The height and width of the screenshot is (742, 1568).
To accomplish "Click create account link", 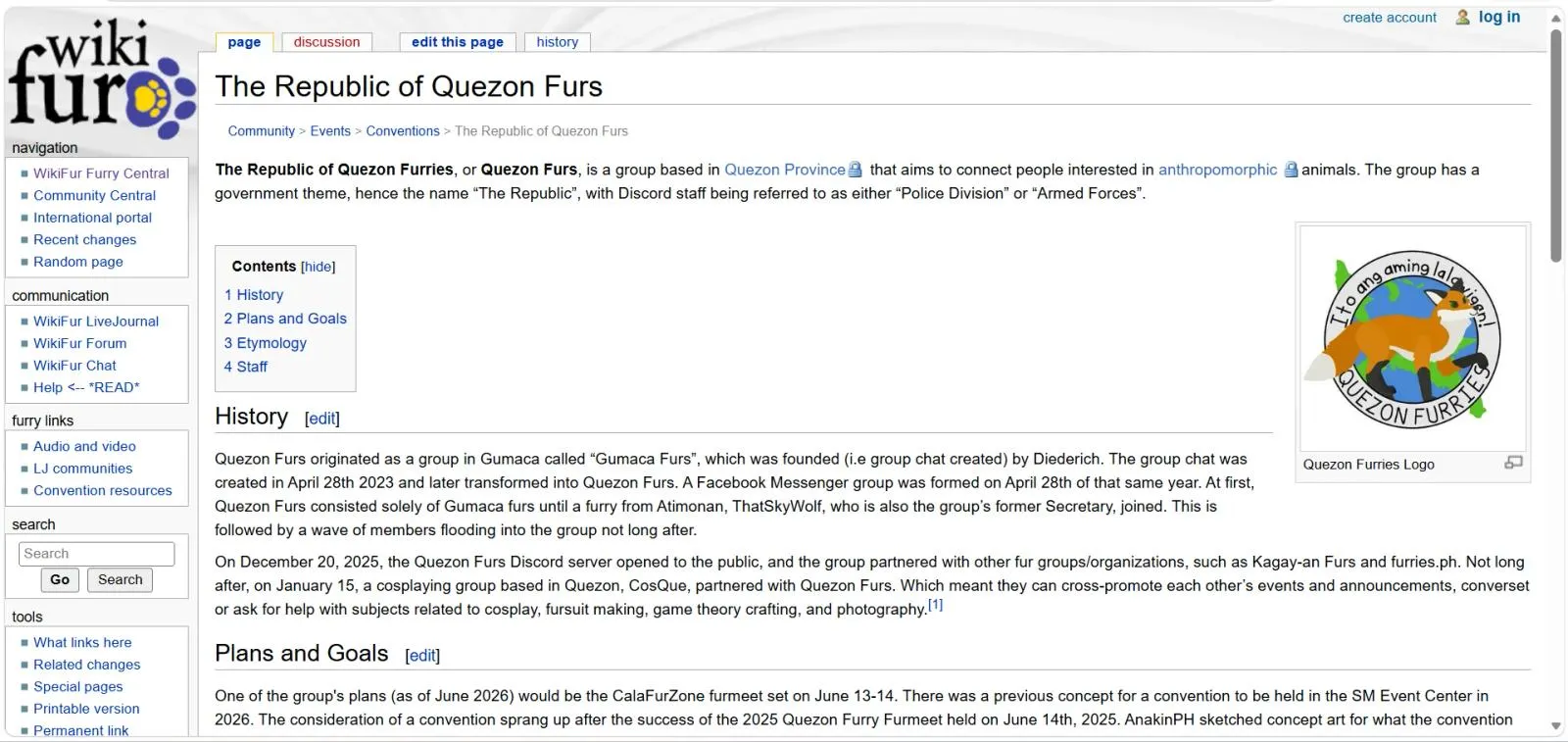I will click(x=1389, y=18).
